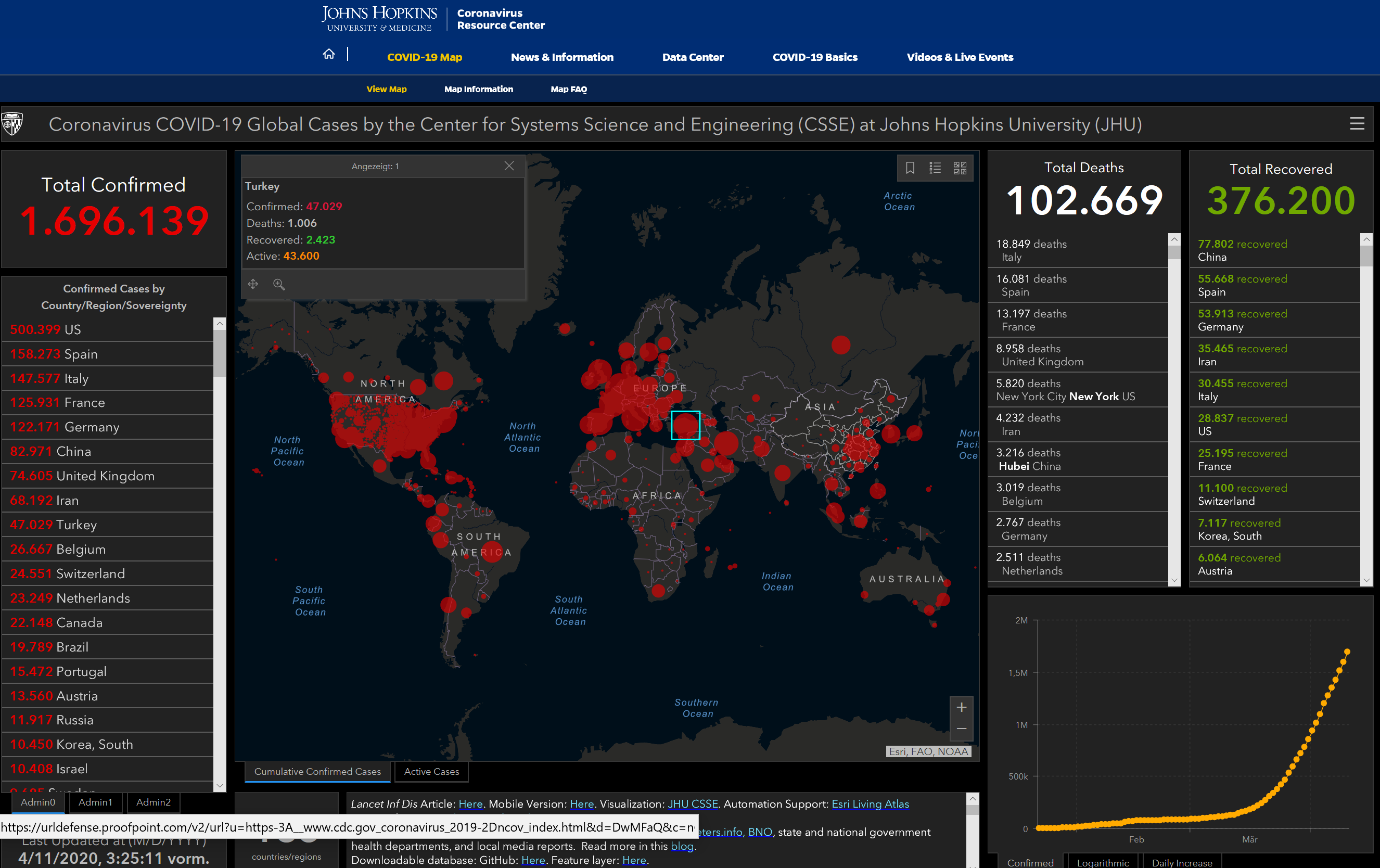Image resolution: width=1380 pixels, height=868 pixels.
Task: Open the Esri Living Atlas link
Action: click(x=870, y=804)
